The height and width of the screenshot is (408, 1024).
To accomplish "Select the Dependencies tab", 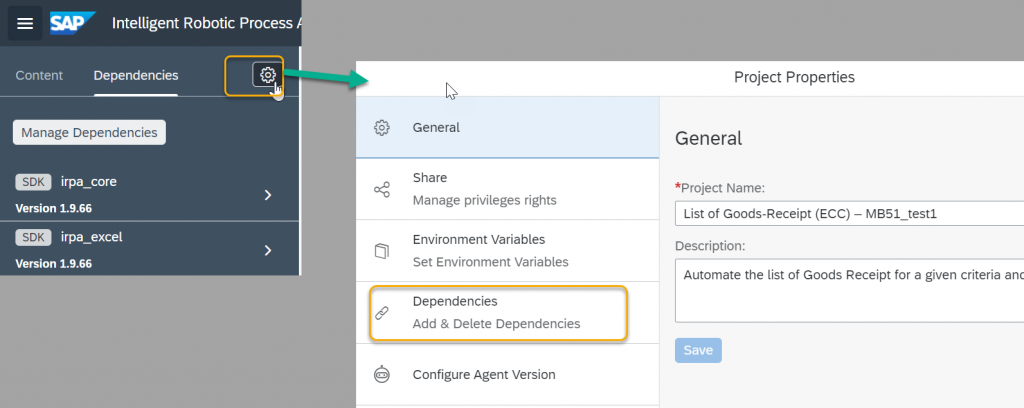I will (x=136, y=75).
